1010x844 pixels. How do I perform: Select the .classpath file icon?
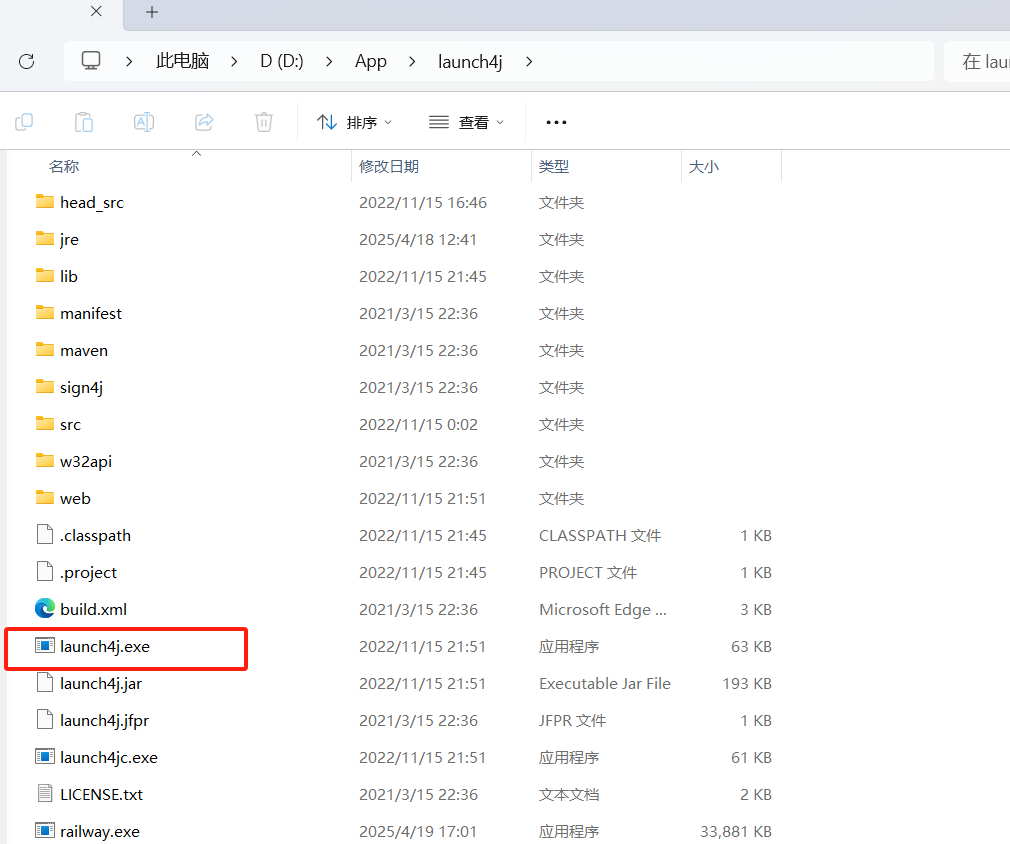pos(45,535)
